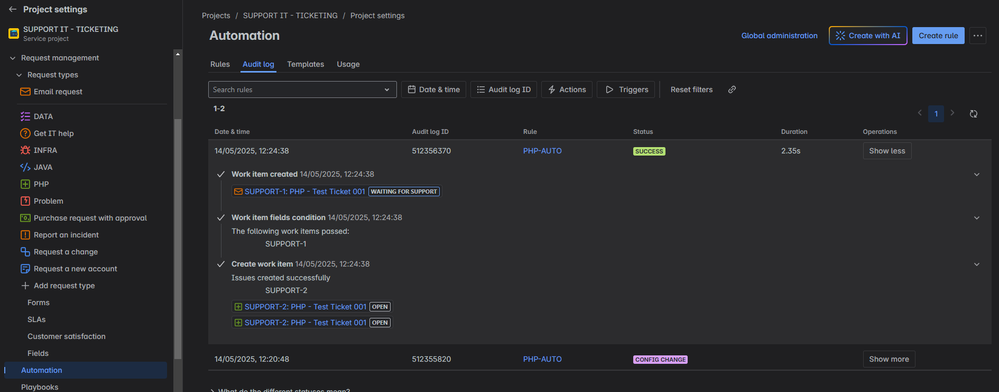The width and height of the screenshot is (999, 392).
Task: Click the INFRA bug icon
Action: point(25,150)
